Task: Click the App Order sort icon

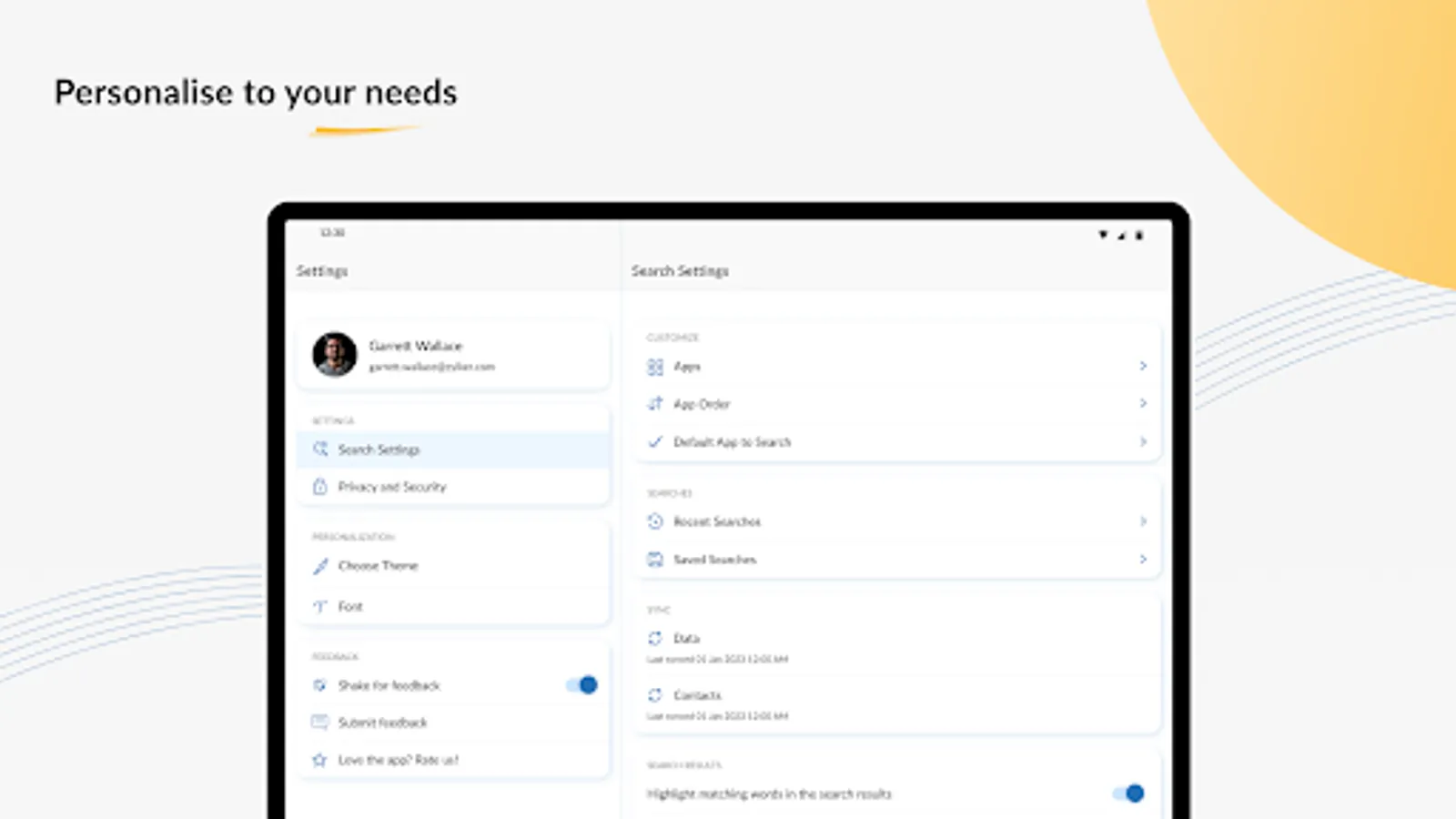Action: (x=655, y=404)
